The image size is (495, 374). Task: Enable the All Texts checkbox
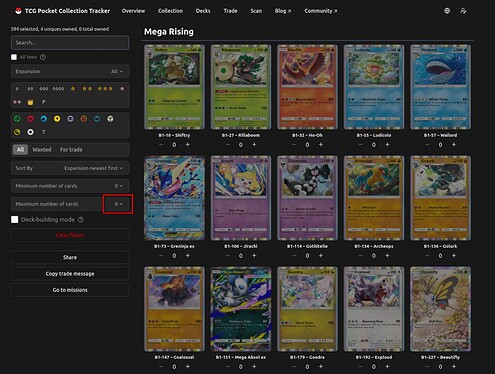pyautogui.click(x=14, y=57)
